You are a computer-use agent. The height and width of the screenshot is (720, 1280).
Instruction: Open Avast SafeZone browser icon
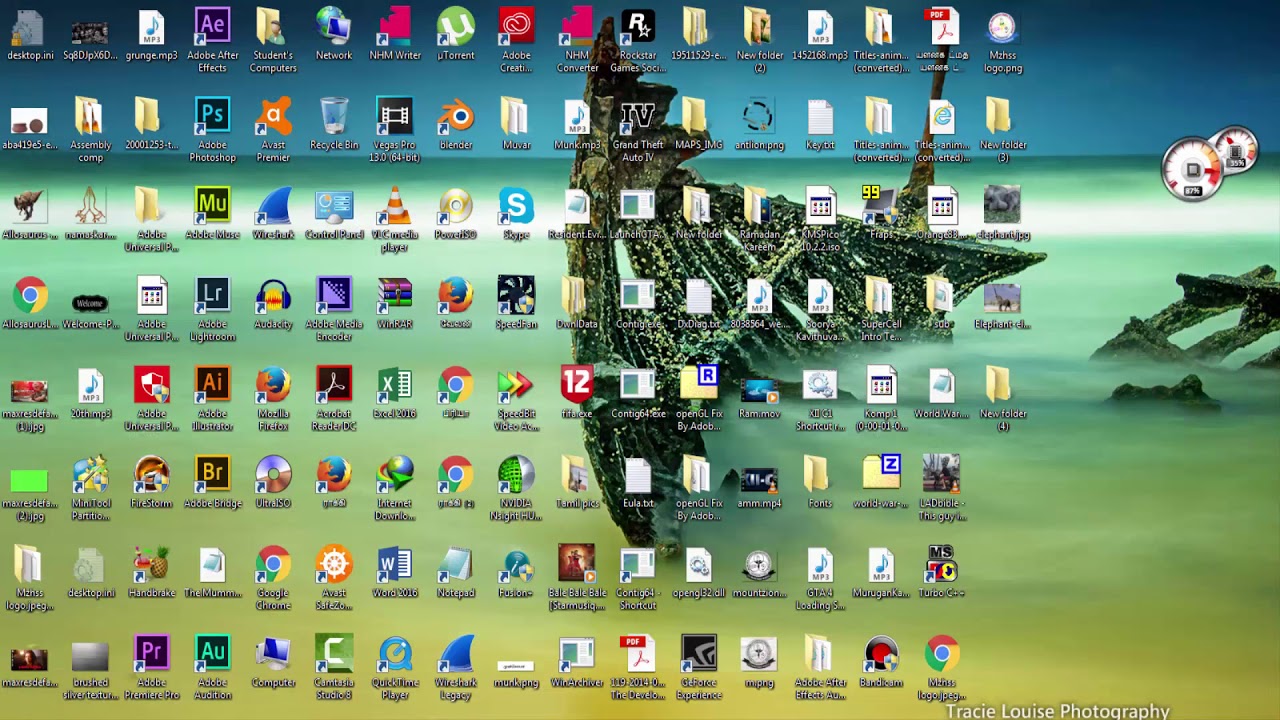coord(334,577)
